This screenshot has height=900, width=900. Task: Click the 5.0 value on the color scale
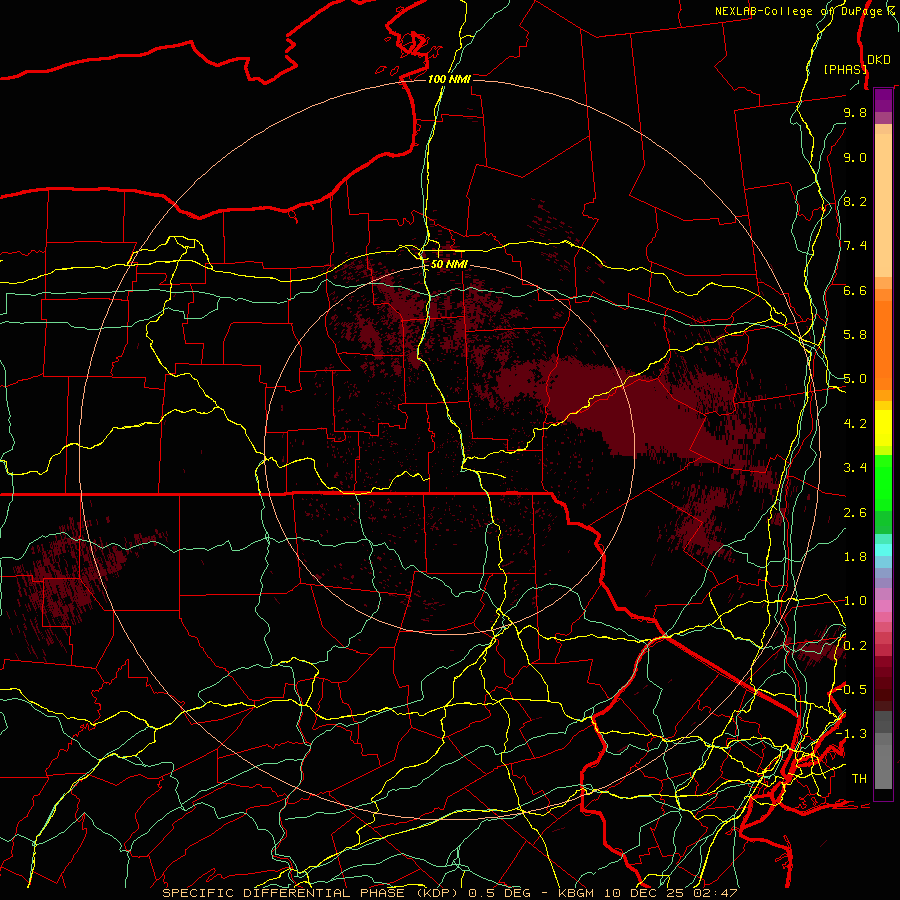pyautogui.click(x=855, y=379)
